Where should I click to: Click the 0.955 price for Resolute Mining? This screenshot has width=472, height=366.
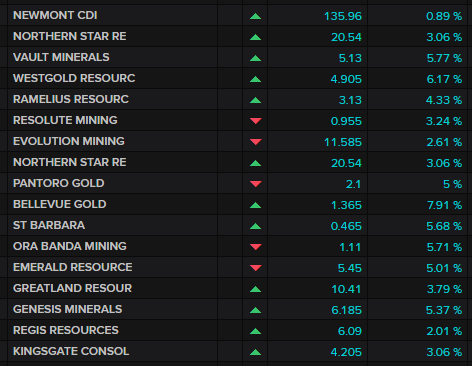346,121
